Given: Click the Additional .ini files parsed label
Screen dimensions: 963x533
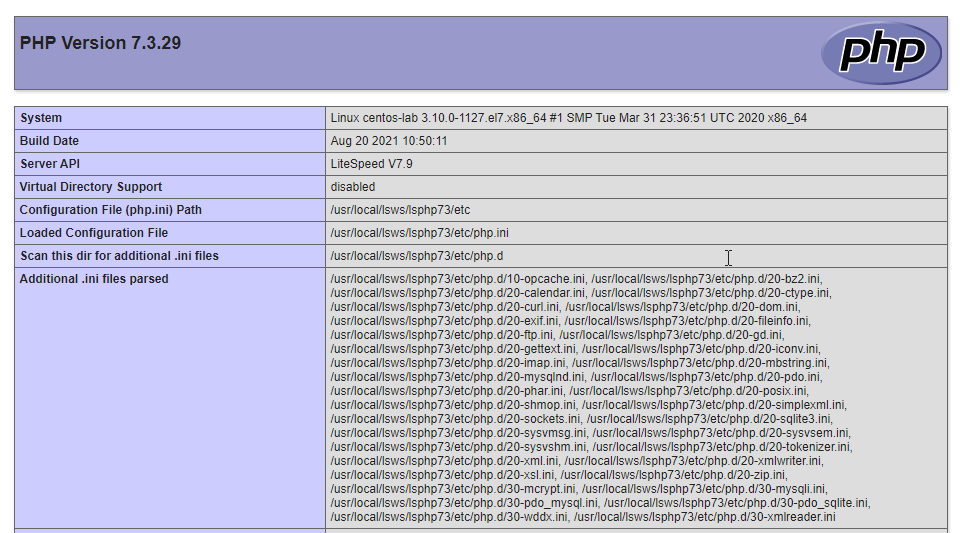Looking at the screenshot, I should (x=94, y=279).
